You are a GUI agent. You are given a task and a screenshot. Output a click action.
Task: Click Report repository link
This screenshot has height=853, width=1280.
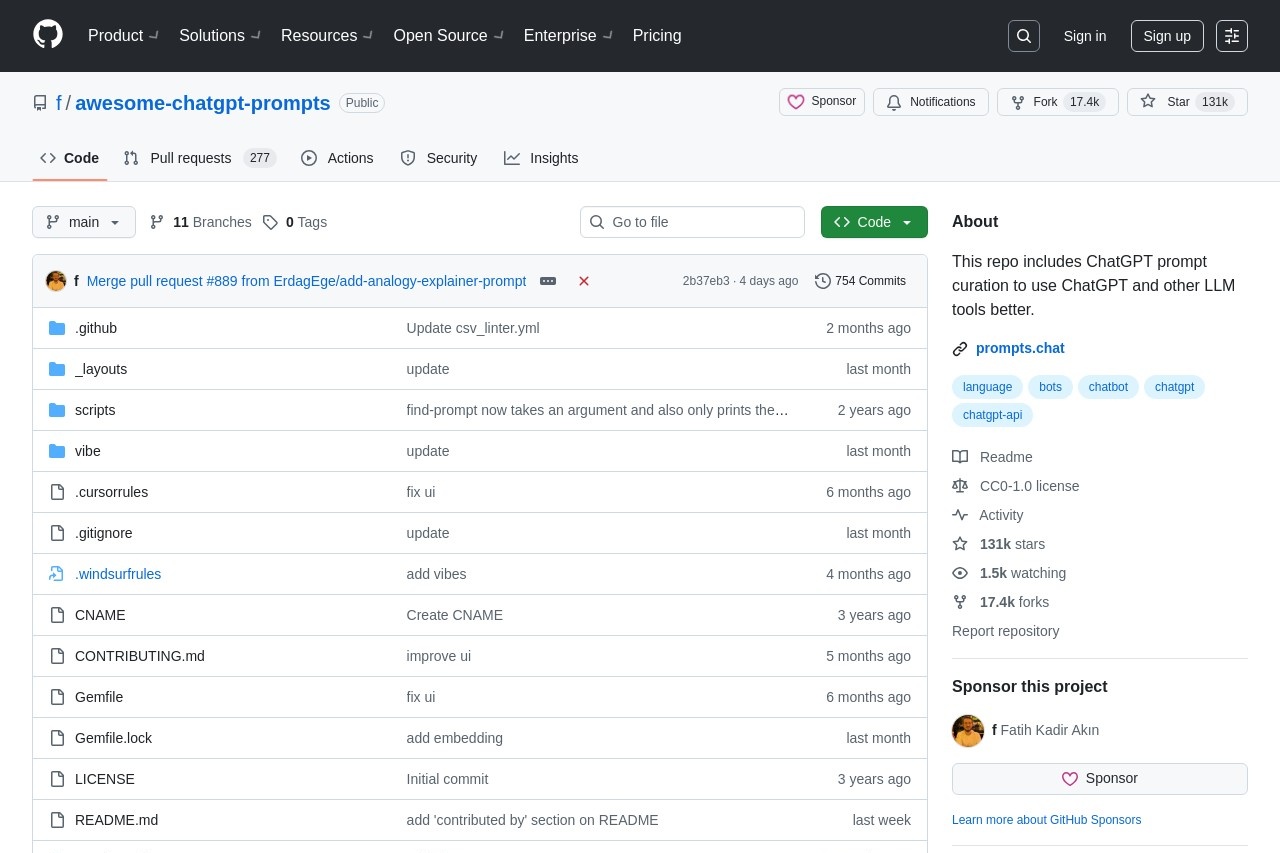(x=1005, y=631)
